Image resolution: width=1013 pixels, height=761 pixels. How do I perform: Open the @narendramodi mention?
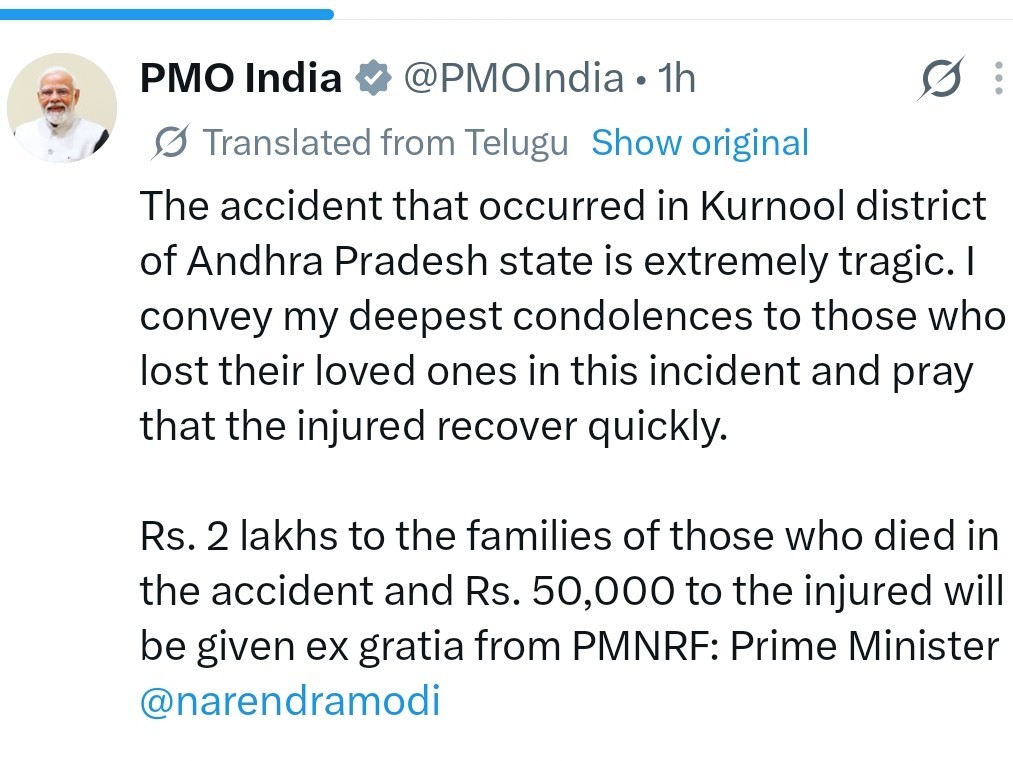[290, 701]
